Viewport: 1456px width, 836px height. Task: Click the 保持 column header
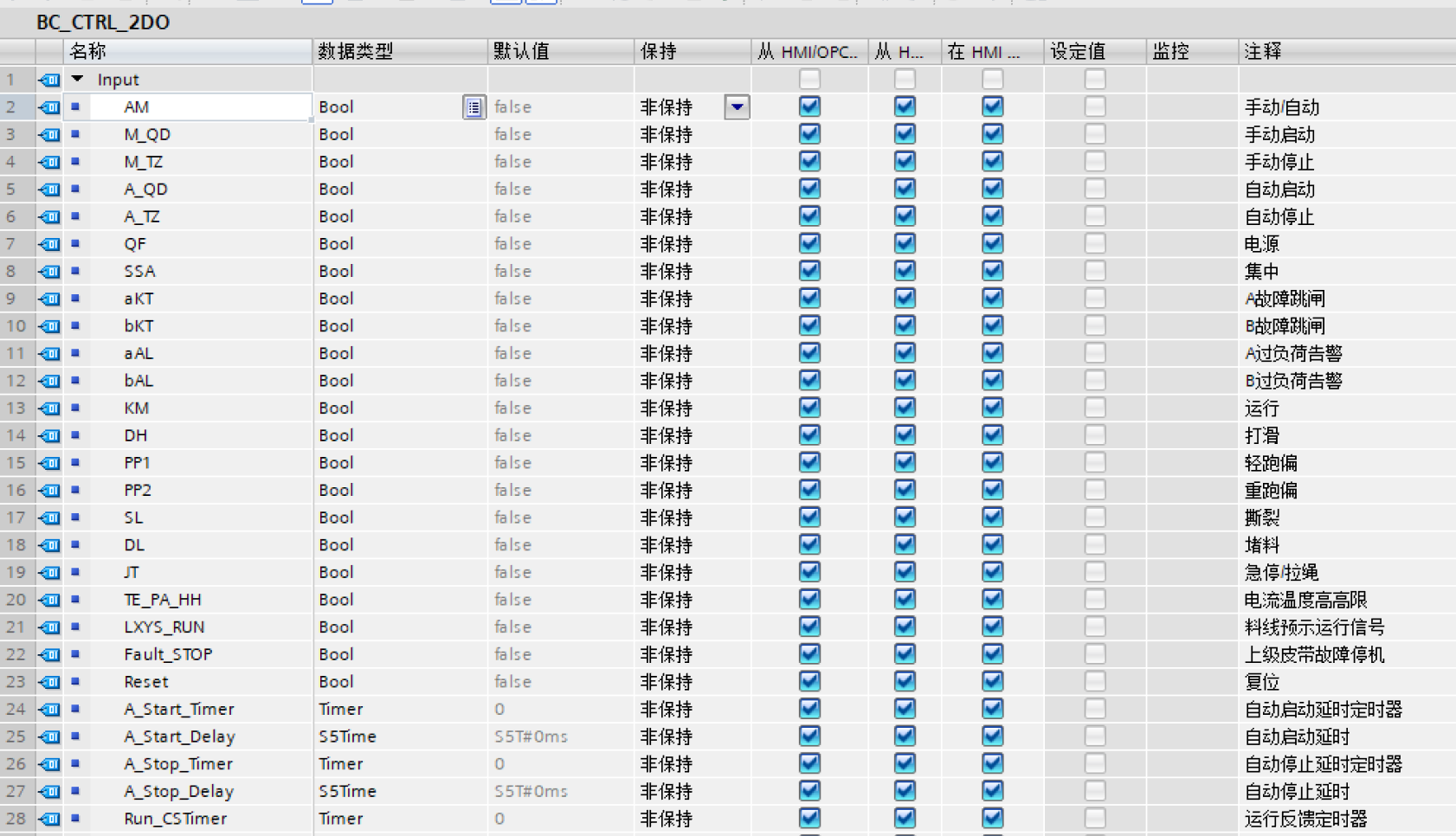[x=693, y=52]
